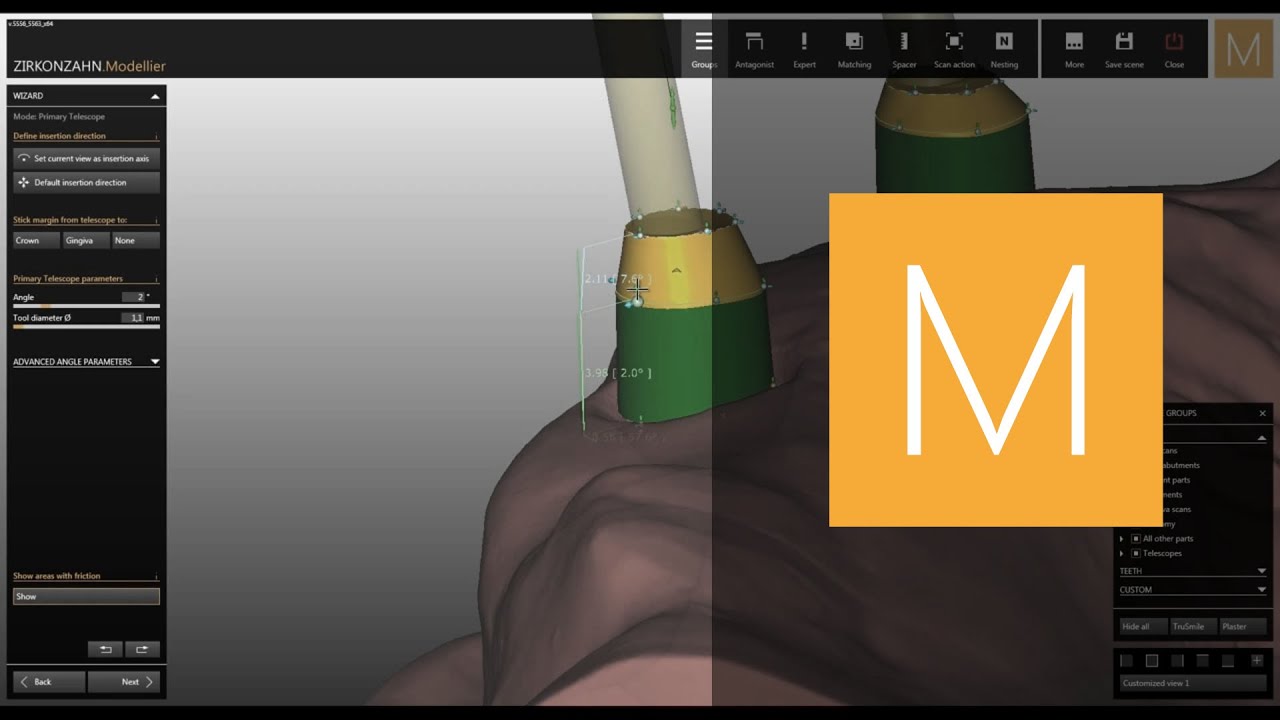The height and width of the screenshot is (720, 1280).
Task: Select the fourth view preset icon
Action: [1202, 661]
